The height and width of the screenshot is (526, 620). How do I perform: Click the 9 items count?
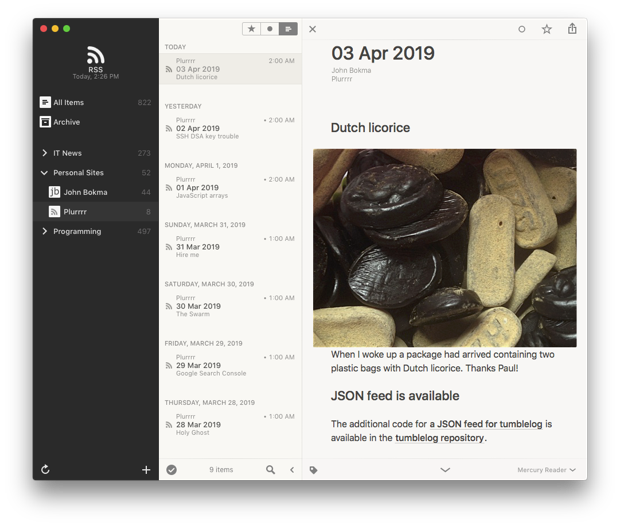(x=221, y=469)
